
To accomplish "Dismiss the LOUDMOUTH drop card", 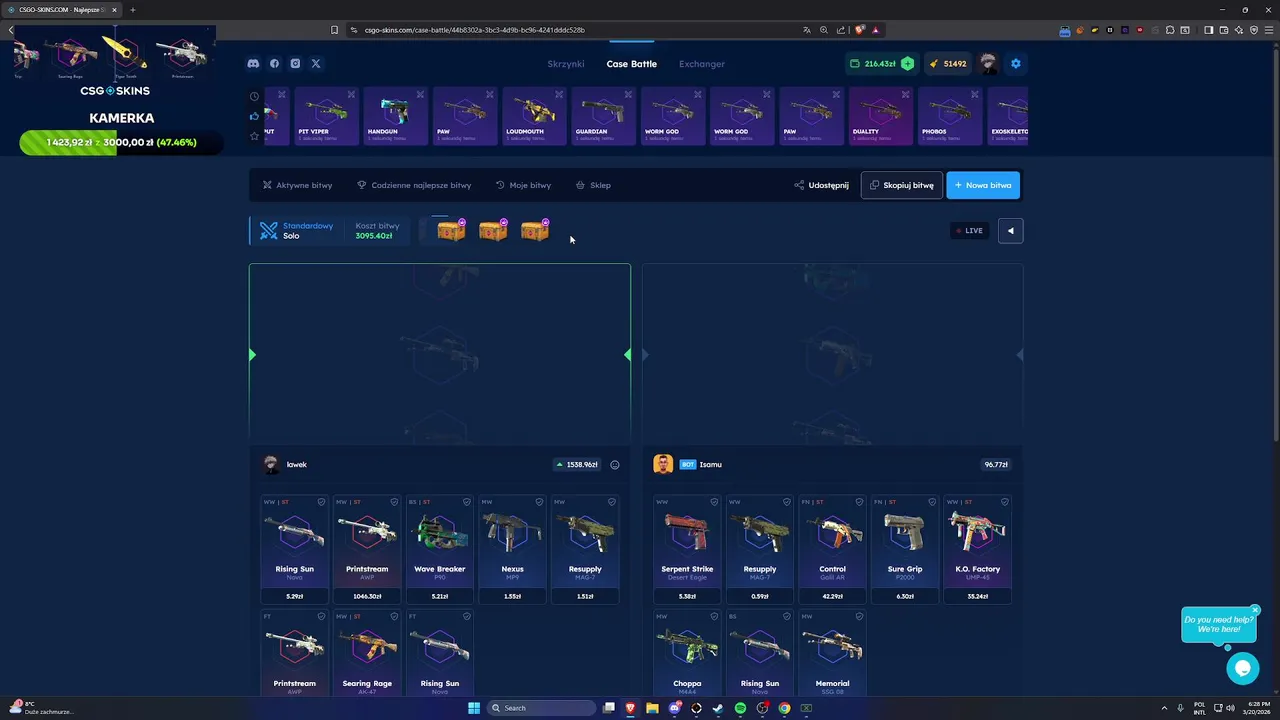I will (558, 95).
